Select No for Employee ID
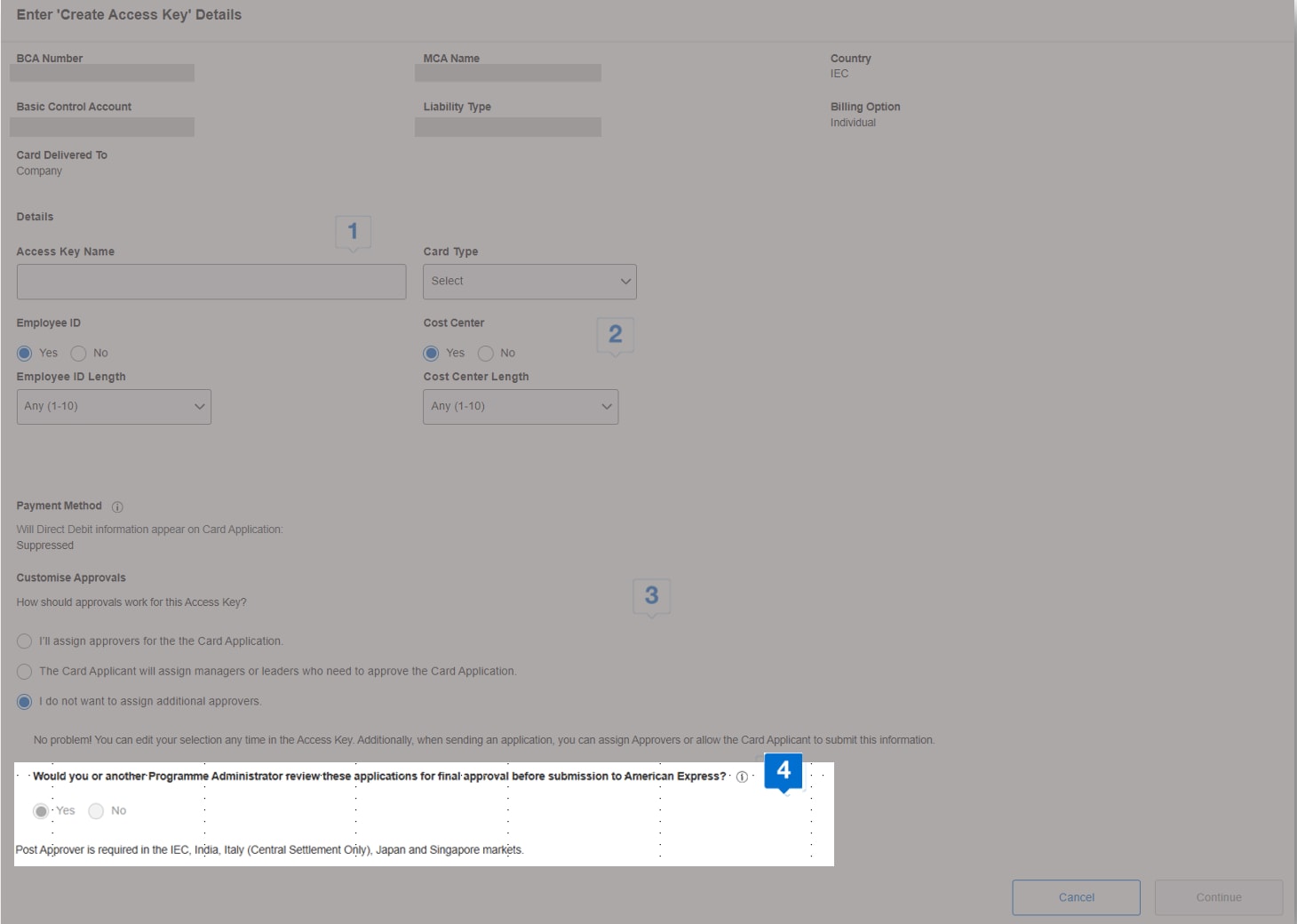This screenshot has width=1297, height=924. pyautogui.click(x=79, y=354)
